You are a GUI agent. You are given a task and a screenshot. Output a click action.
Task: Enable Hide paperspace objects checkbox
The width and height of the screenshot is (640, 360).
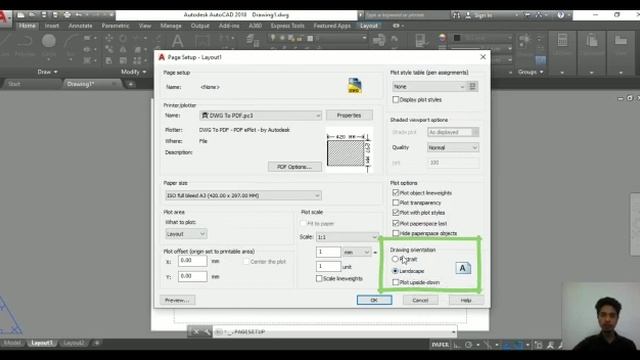[x=395, y=233]
